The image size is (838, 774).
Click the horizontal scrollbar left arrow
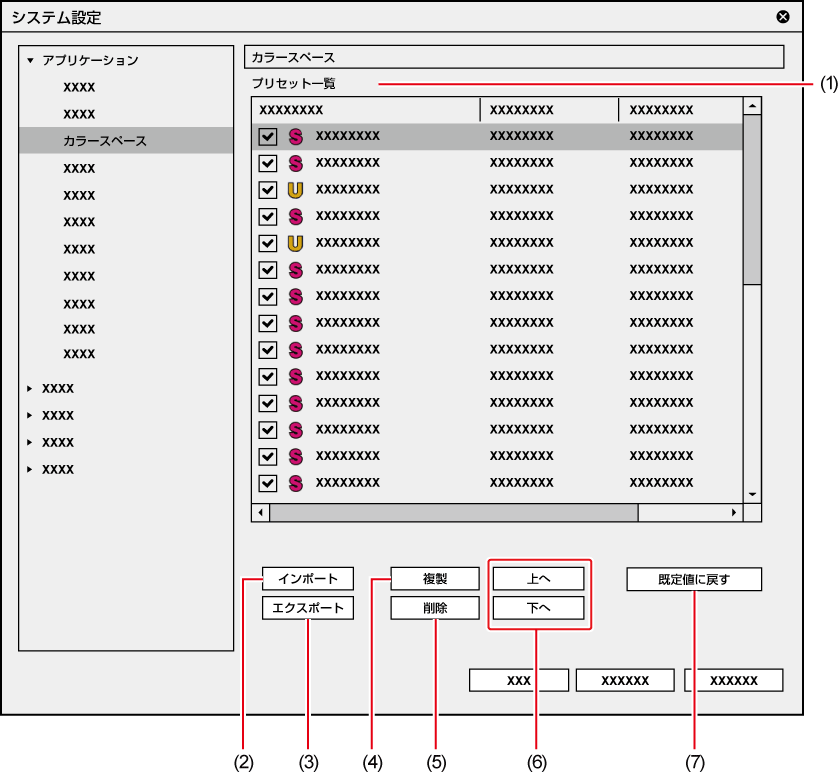tap(261, 512)
